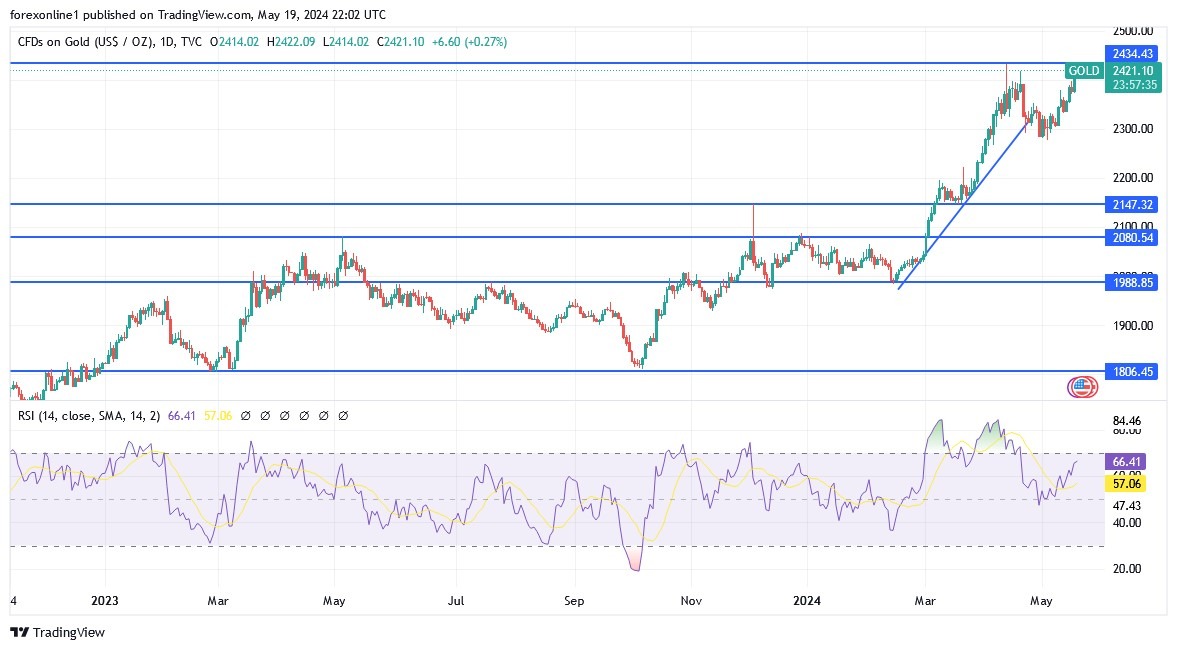The width and height of the screenshot is (1177, 650).
Task: Toggle the fifth null-circle visibility icon in RSI row
Action: click(x=323, y=415)
